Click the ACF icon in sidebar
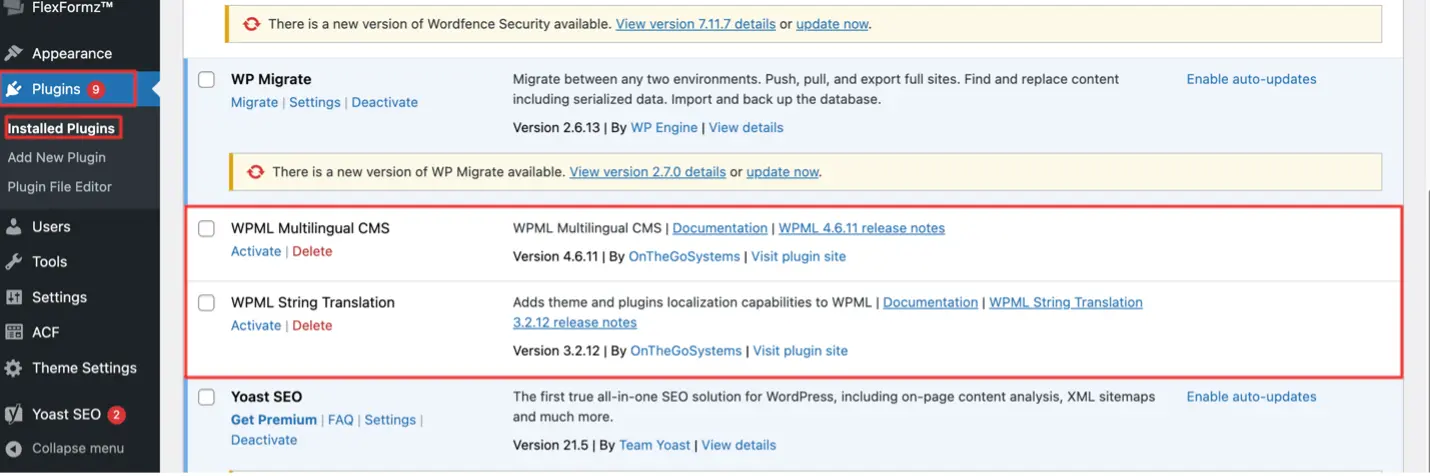 14,333
